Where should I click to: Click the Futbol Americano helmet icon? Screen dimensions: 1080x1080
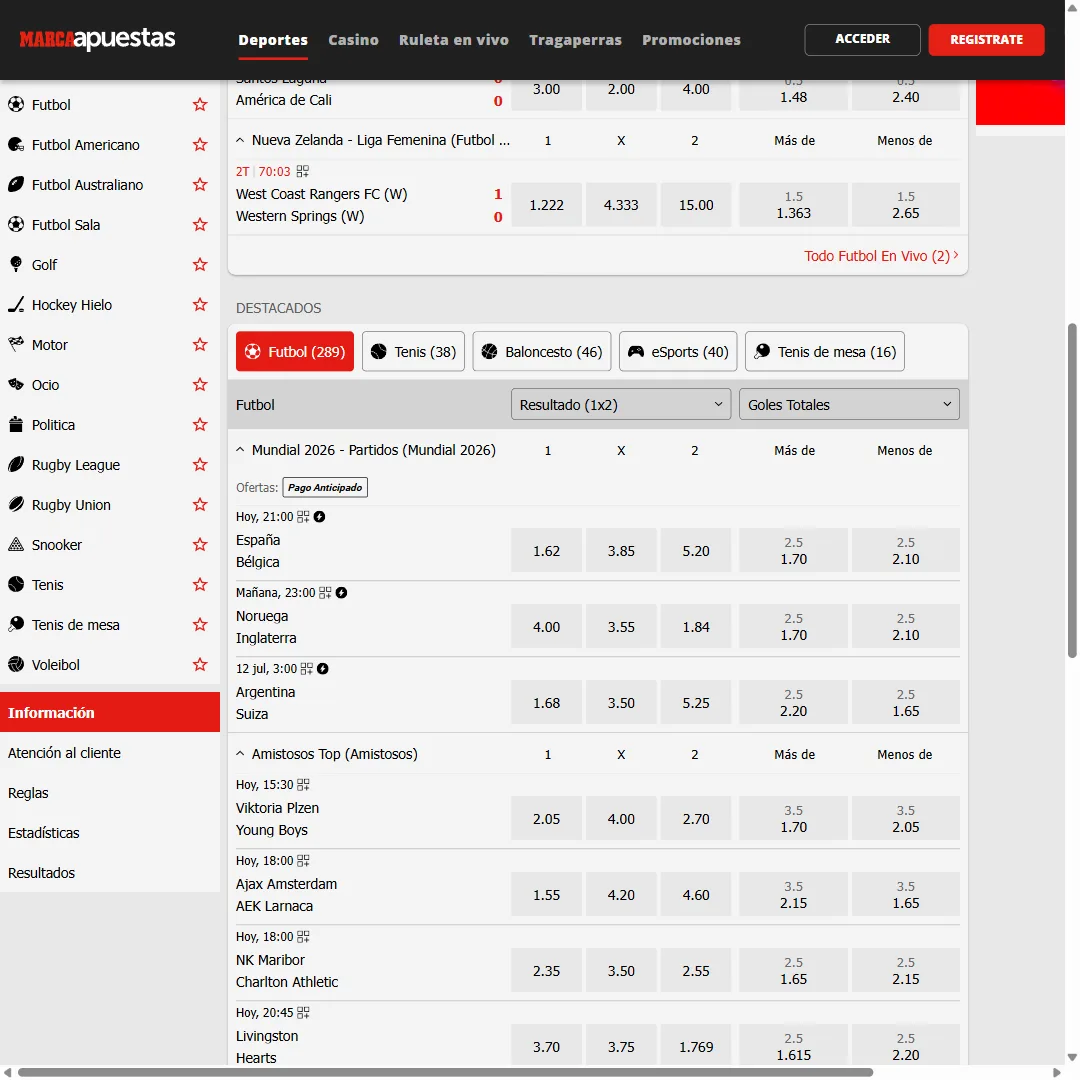[x=16, y=145]
